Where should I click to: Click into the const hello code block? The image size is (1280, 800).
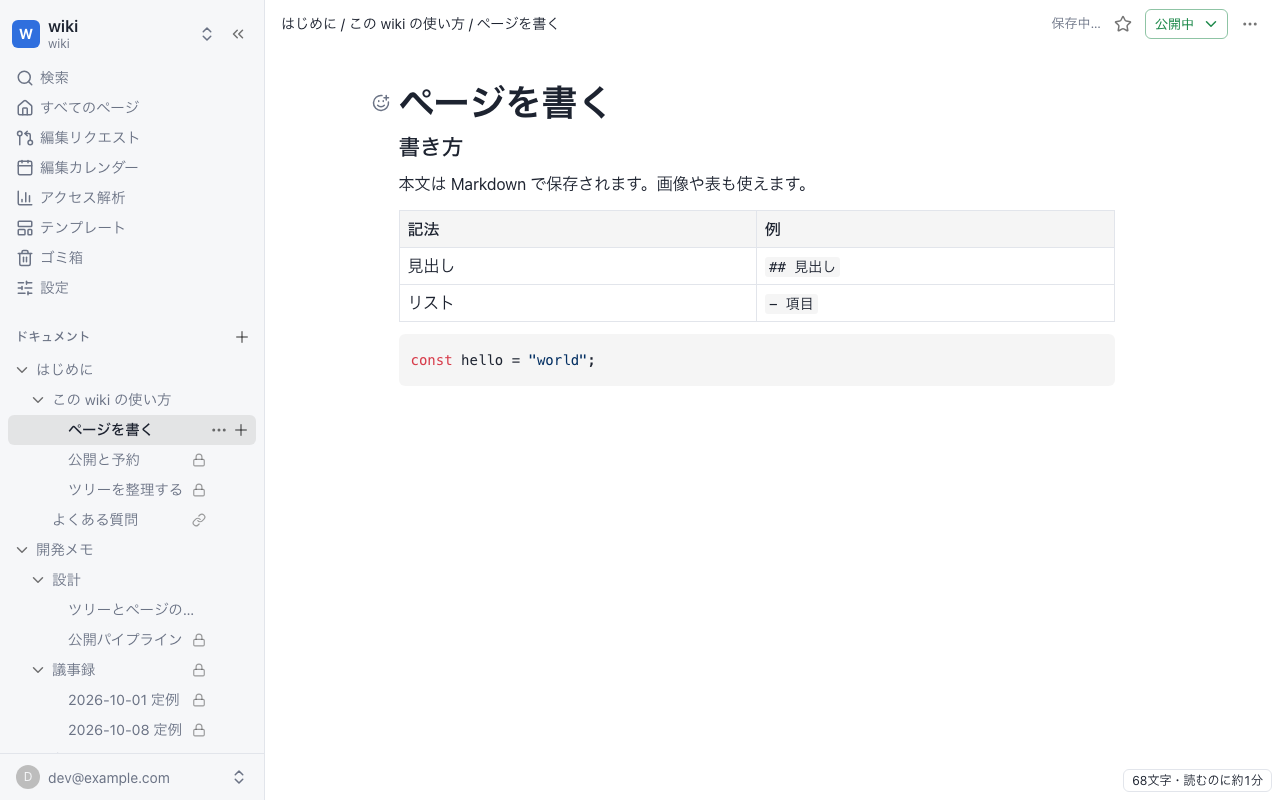tap(756, 360)
